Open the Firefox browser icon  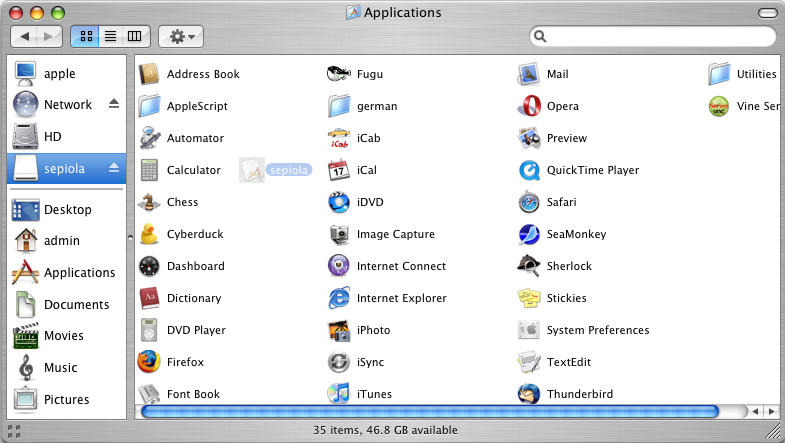point(149,362)
